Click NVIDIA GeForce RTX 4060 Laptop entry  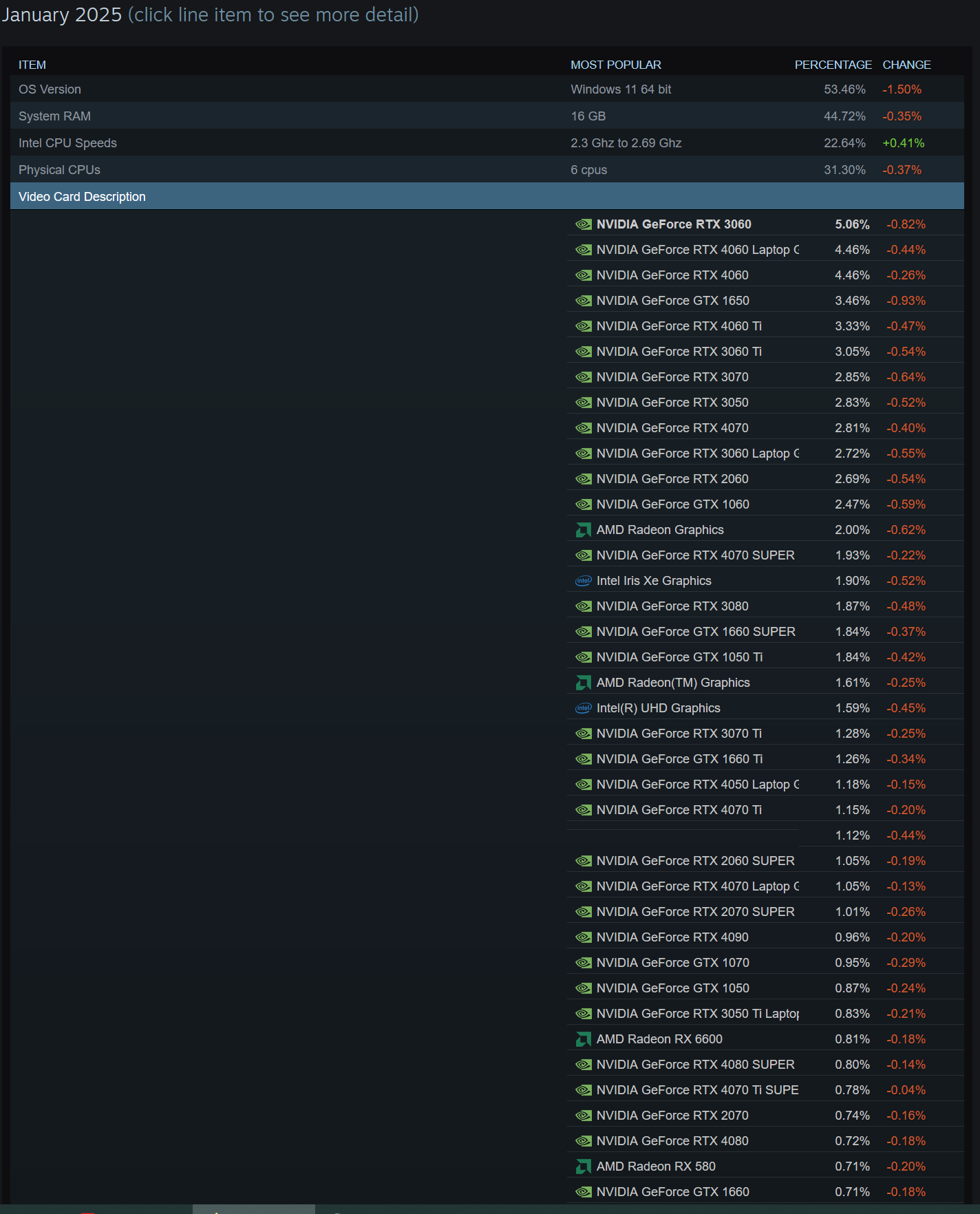[698, 250]
